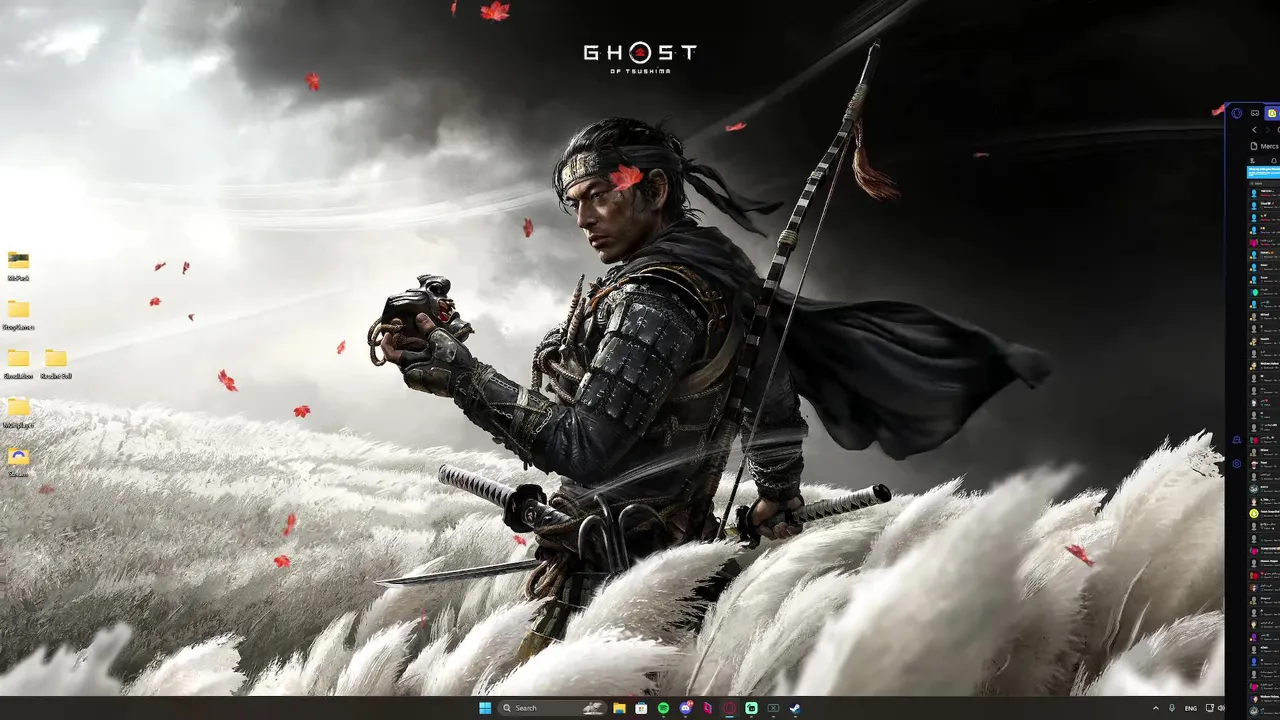The width and height of the screenshot is (1280, 720).
Task: Click the bell notification icon under Mercs
Action: pyautogui.click(x=1274, y=161)
